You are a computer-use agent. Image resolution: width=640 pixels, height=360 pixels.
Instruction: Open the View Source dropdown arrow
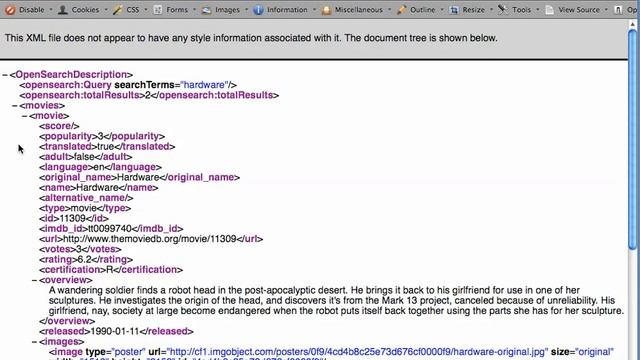[x=606, y=9]
